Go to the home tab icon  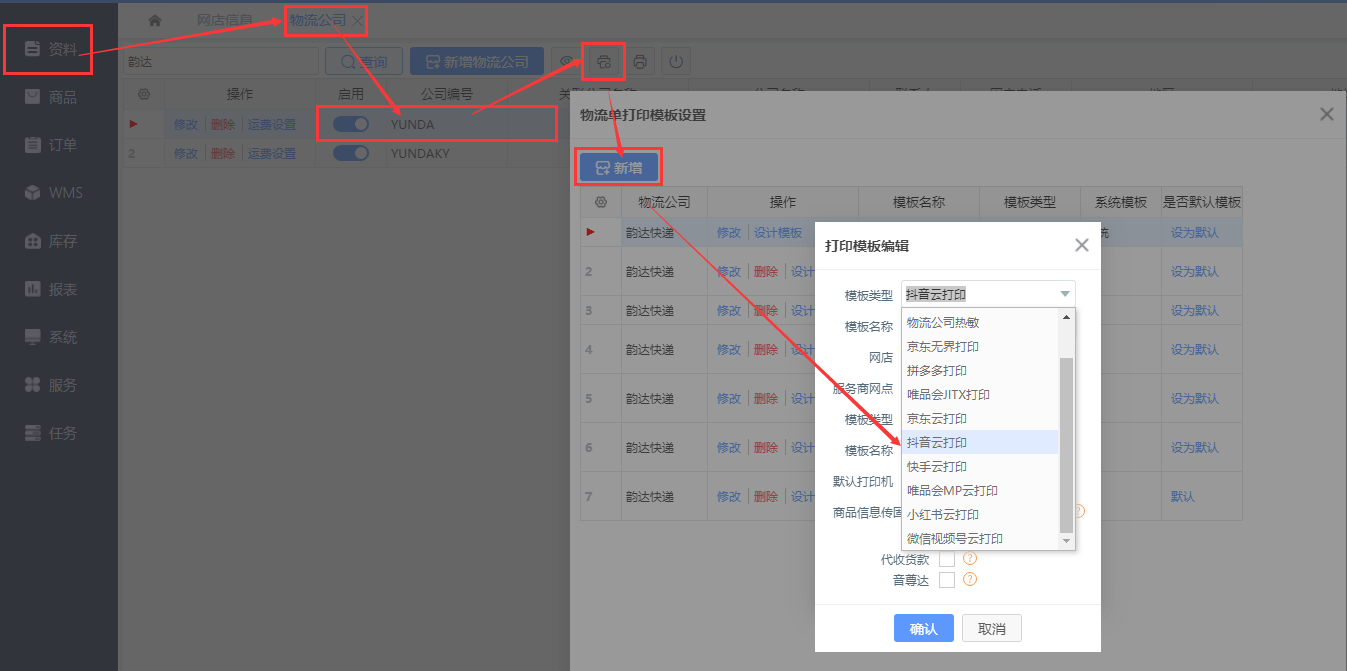154,20
